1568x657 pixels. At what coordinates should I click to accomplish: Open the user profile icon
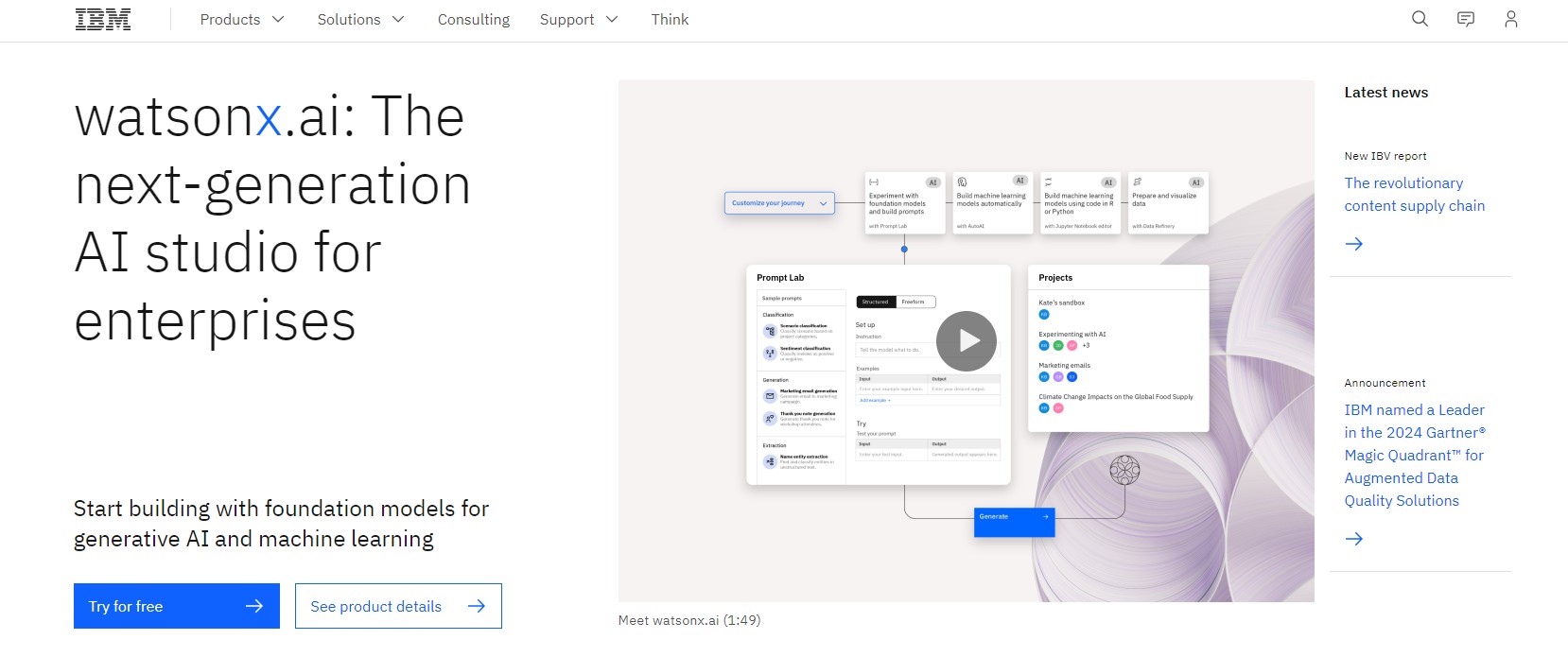pos(1510,19)
